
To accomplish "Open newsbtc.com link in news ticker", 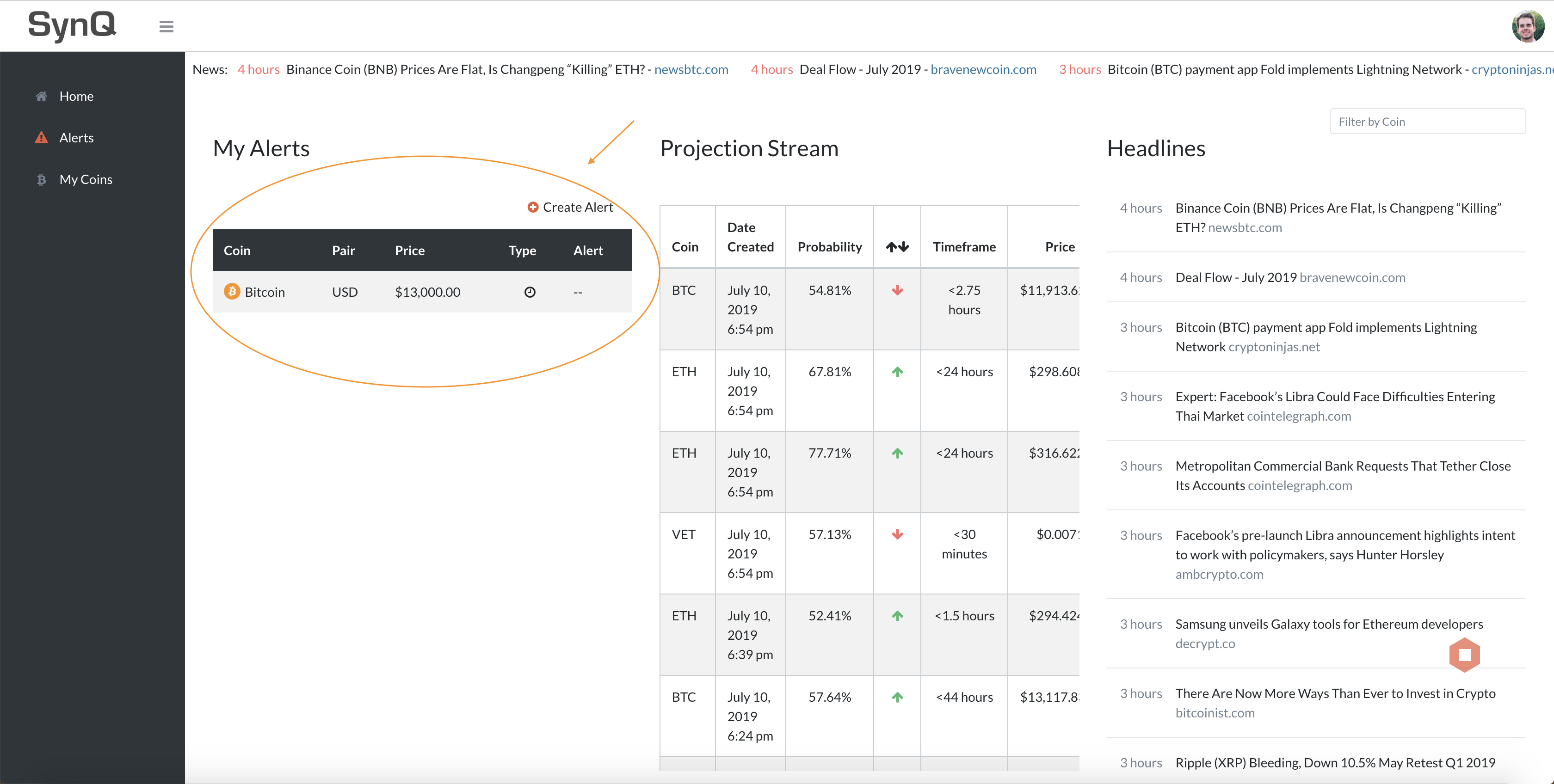I will coord(691,69).
